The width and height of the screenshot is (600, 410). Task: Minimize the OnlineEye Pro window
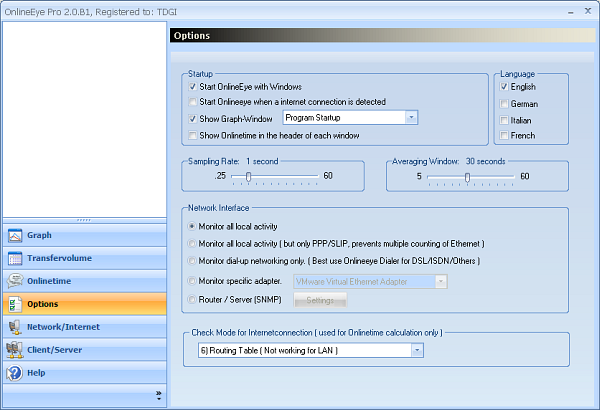[571, 12]
